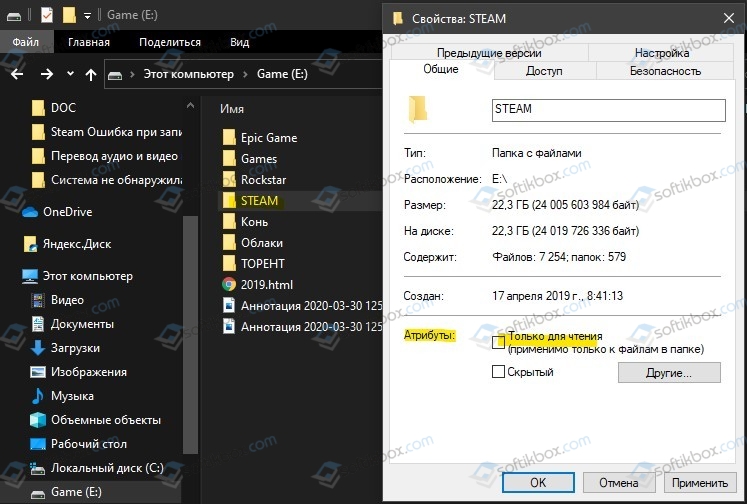Click the STEAM folder name field
This screenshot has height=504, width=747.
608,110
